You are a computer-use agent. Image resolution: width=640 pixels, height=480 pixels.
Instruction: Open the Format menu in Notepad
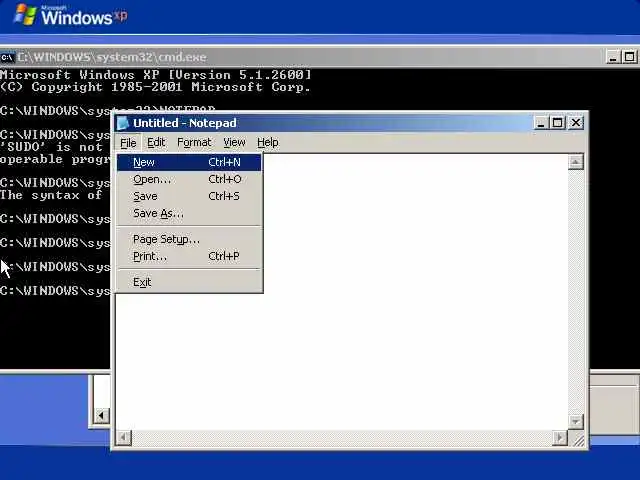[x=194, y=142]
